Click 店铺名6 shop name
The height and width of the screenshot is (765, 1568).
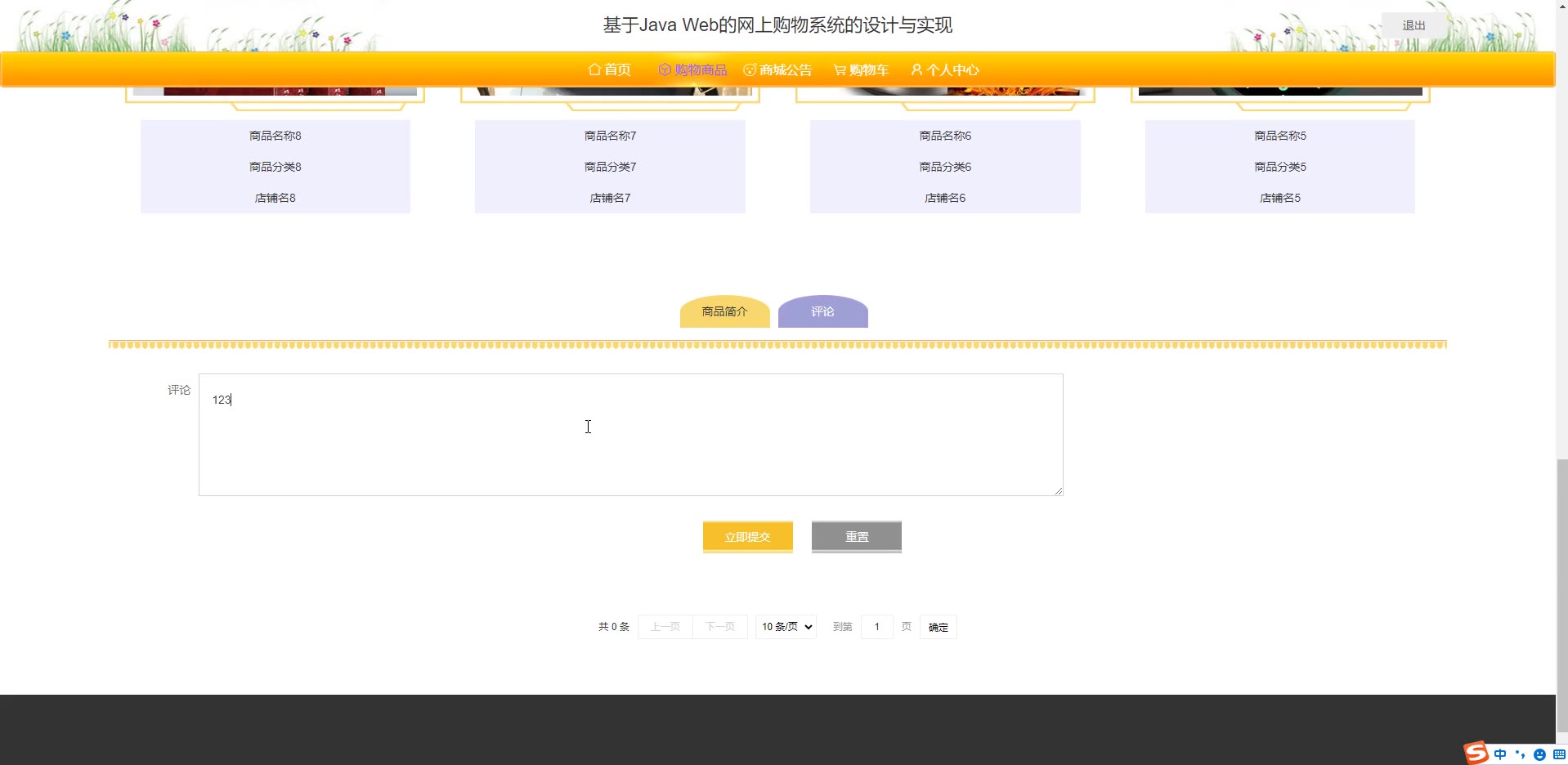click(946, 198)
